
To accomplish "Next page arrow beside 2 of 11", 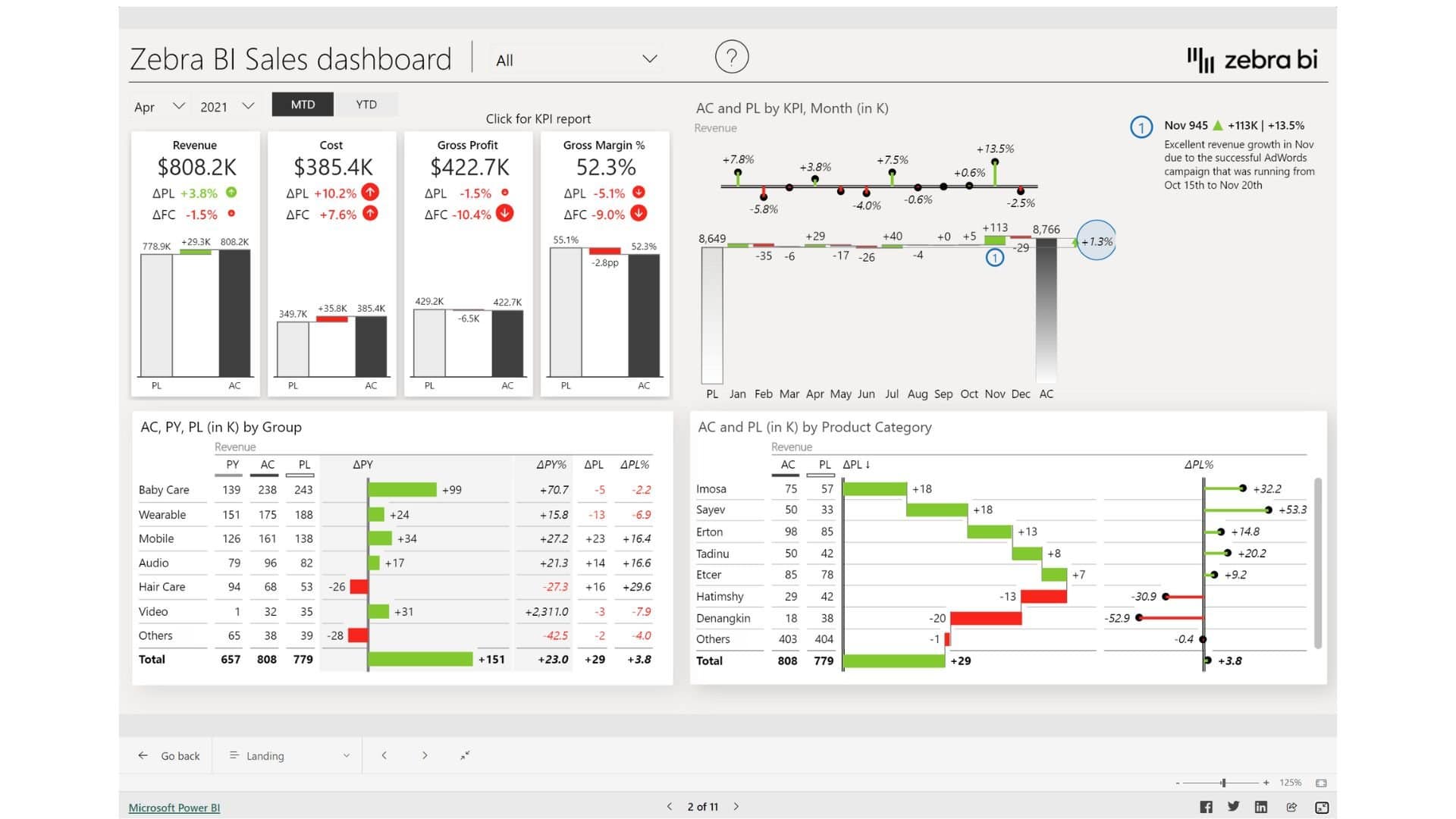I will [x=736, y=807].
